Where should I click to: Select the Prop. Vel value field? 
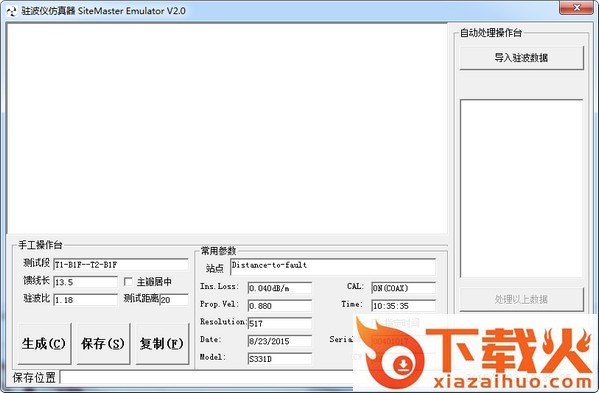(x=280, y=306)
